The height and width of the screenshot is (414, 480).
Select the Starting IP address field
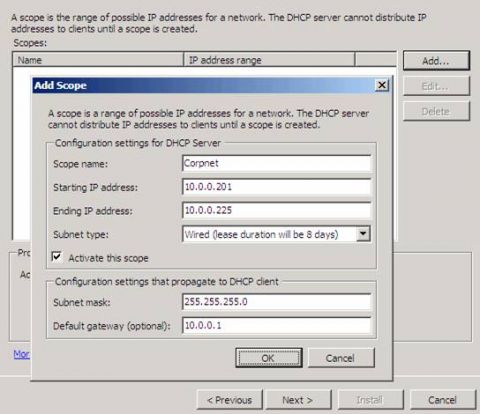click(276, 187)
